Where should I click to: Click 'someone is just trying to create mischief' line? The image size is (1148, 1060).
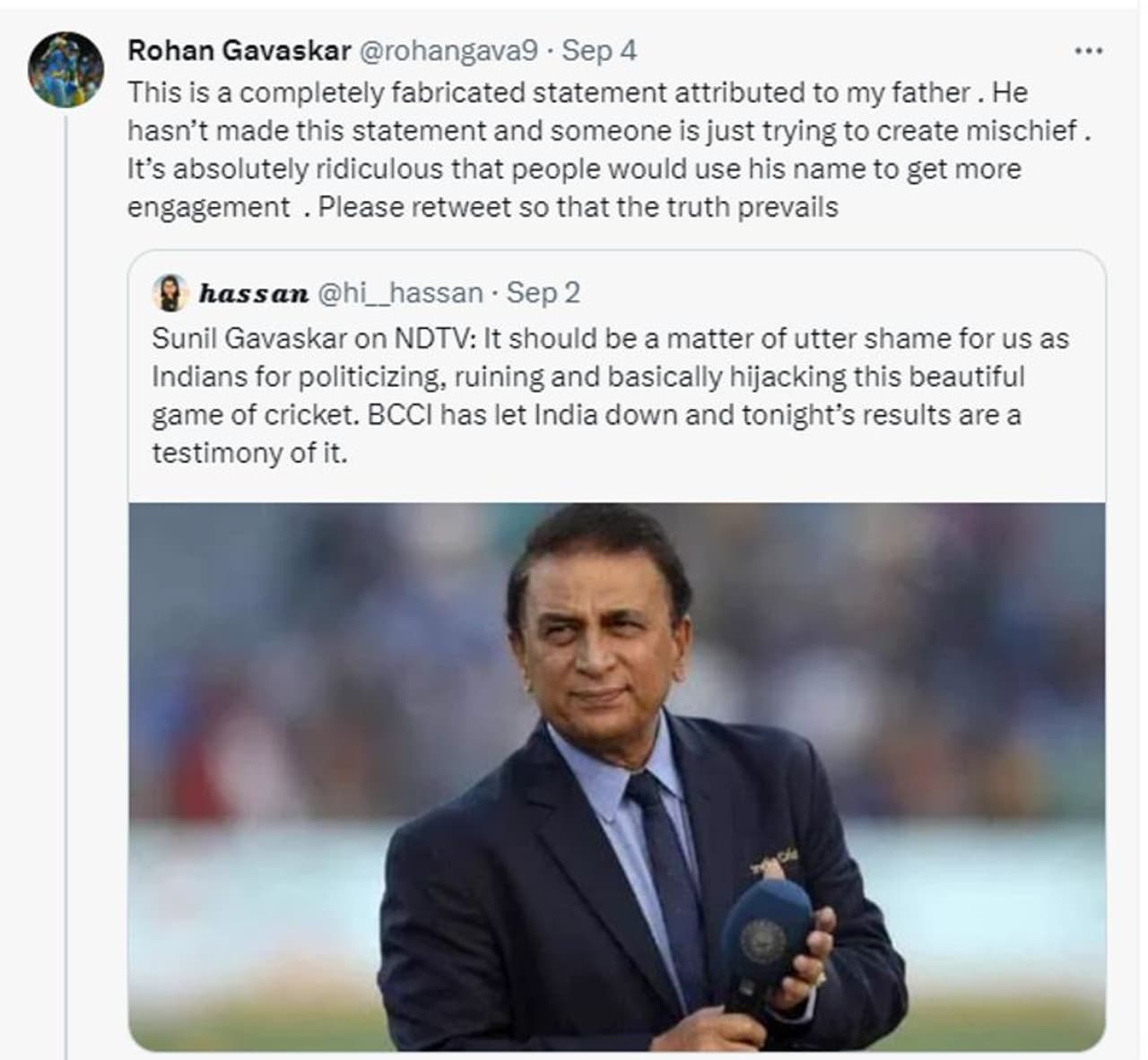click(x=812, y=131)
